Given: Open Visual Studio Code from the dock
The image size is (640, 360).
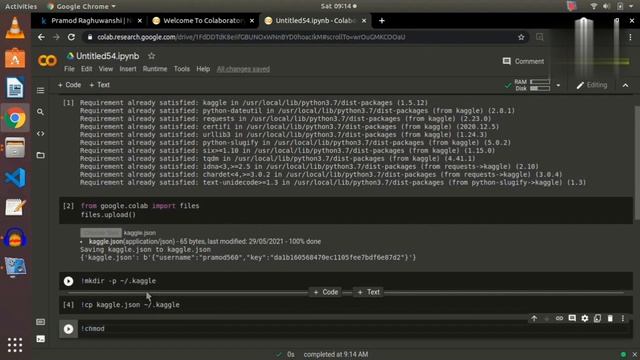Looking at the screenshot, I should click(15, 178).
